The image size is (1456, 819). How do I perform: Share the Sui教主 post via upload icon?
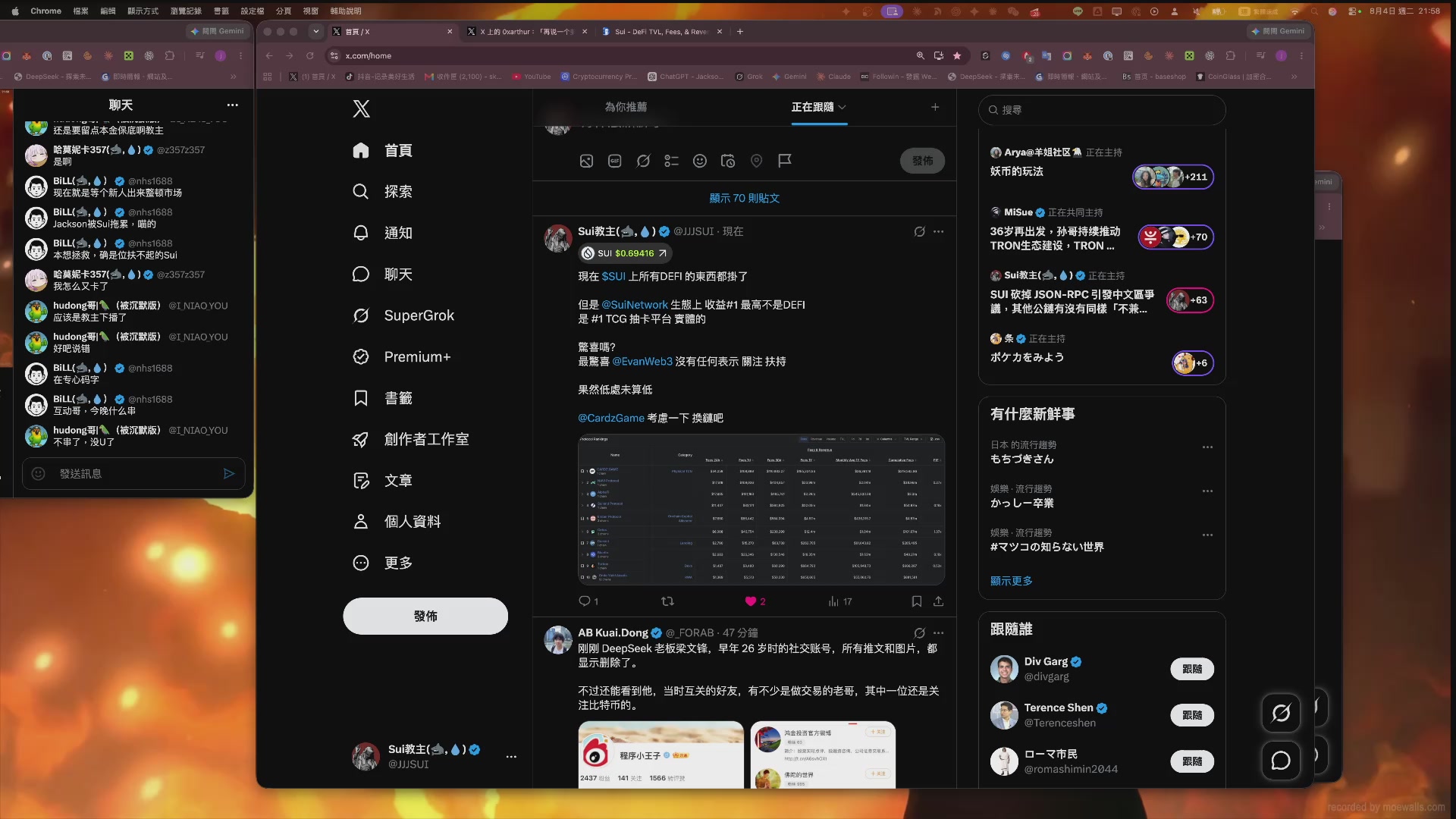[x=938, y=601]
